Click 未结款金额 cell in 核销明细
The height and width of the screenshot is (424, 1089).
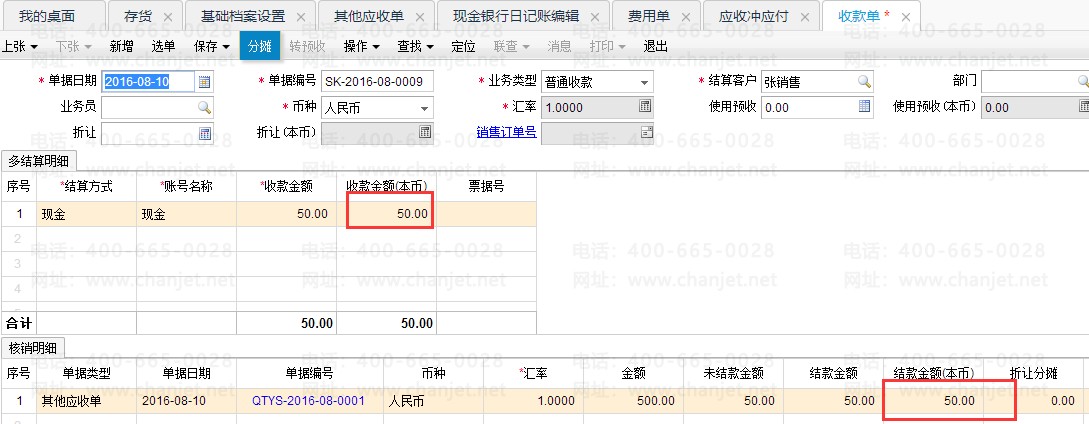(x=731, y=401)
